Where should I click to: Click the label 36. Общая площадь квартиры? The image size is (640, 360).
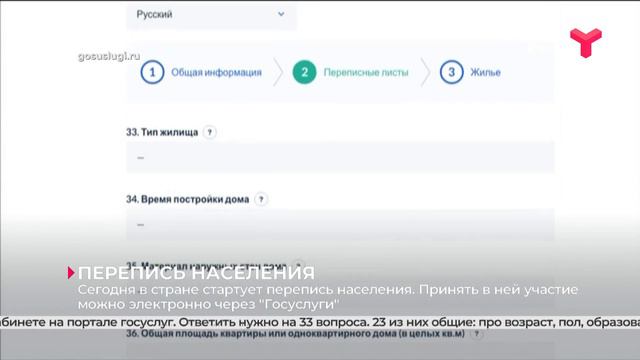click(296, 333)
